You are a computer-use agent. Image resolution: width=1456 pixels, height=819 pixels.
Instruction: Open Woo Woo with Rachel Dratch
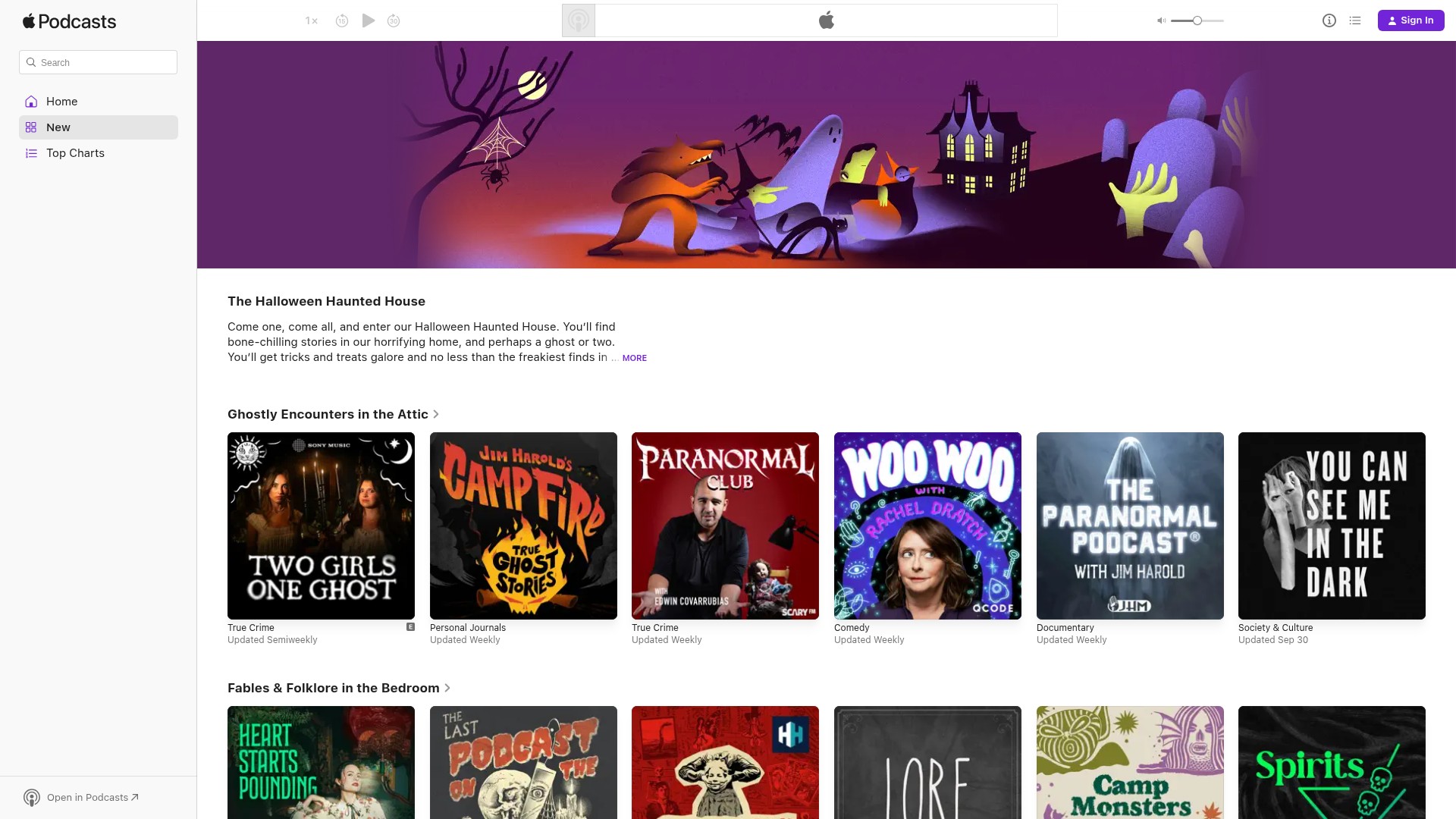927,526
